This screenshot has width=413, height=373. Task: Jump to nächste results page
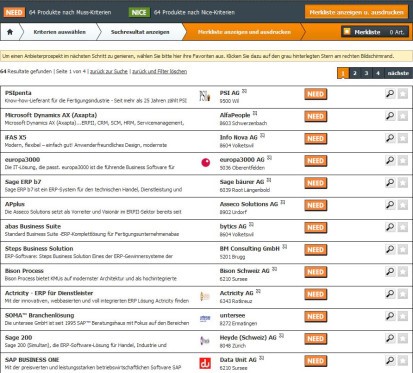[398, 73]
